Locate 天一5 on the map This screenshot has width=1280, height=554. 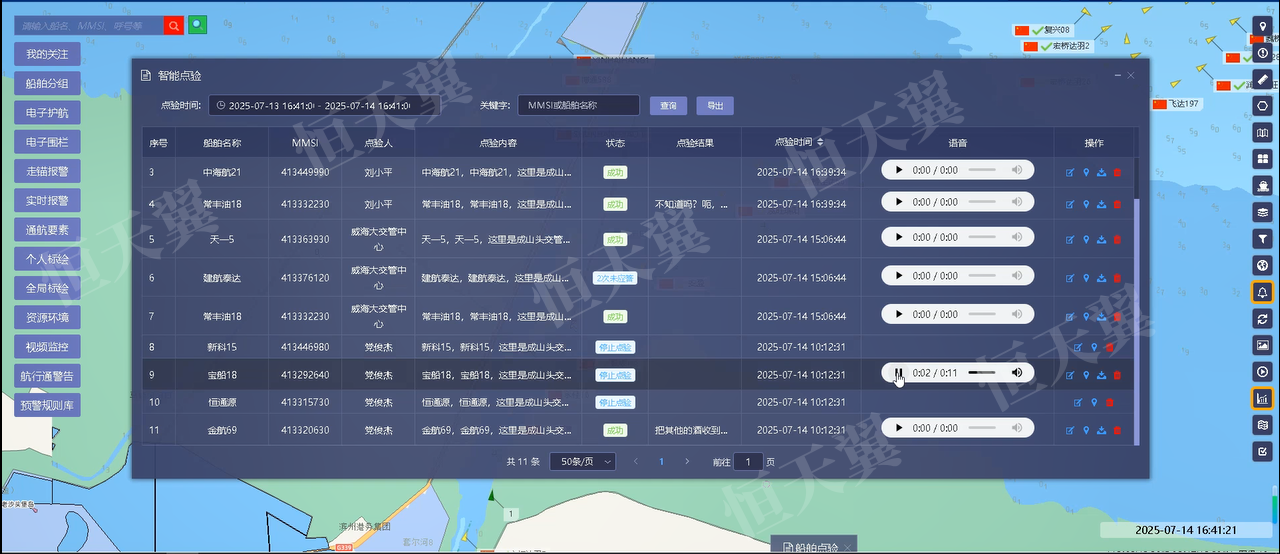1086,240
